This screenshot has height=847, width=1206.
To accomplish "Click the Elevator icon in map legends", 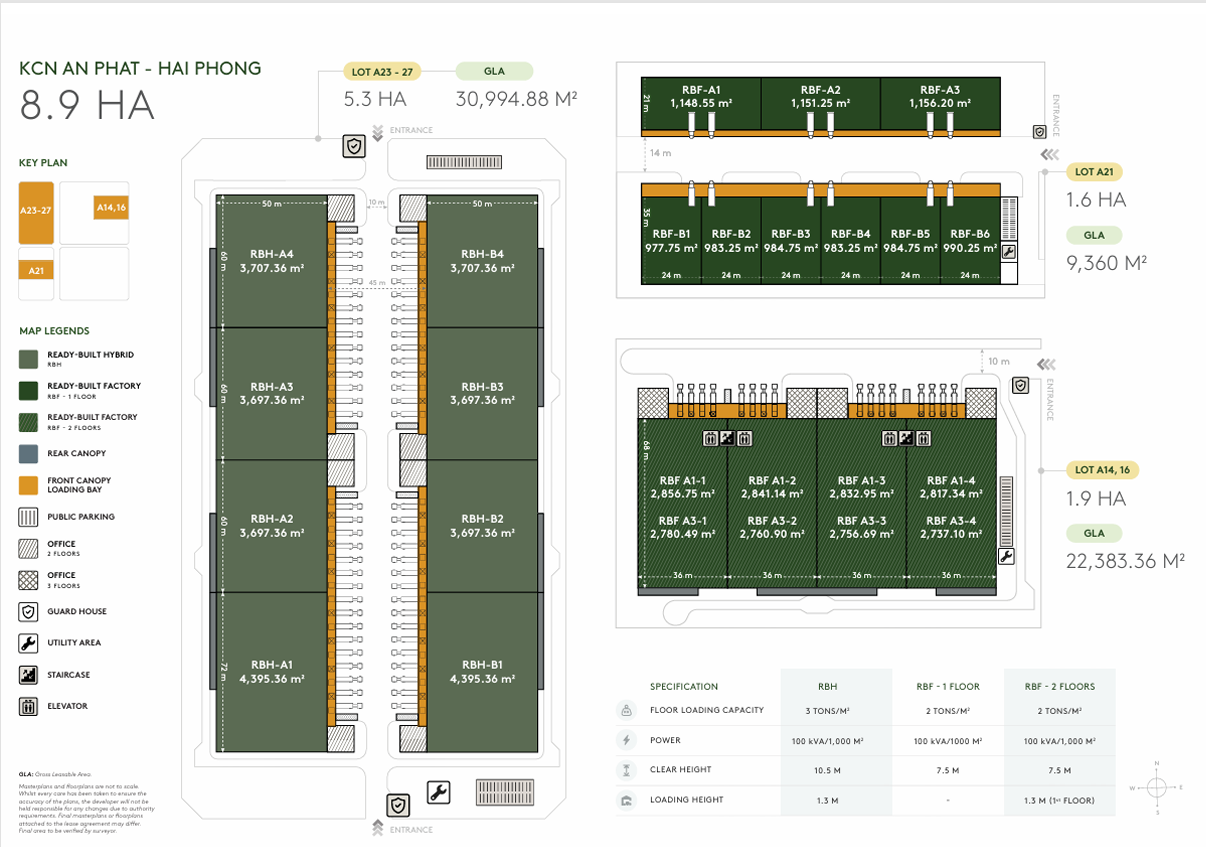I will tap(28, 706).
